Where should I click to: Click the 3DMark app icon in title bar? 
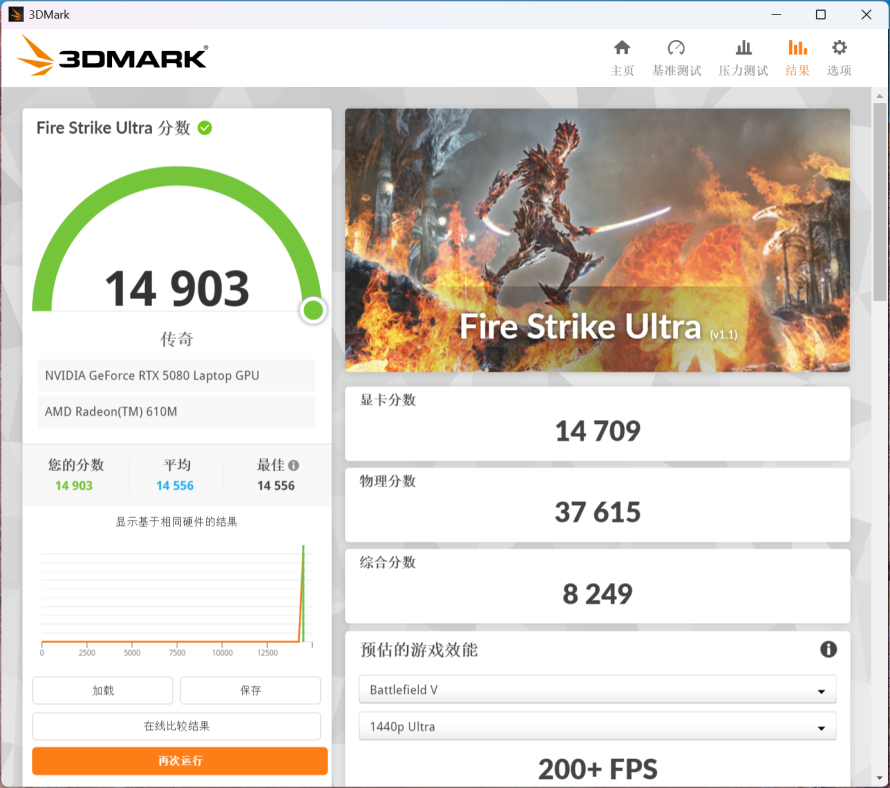click(15, 15)
